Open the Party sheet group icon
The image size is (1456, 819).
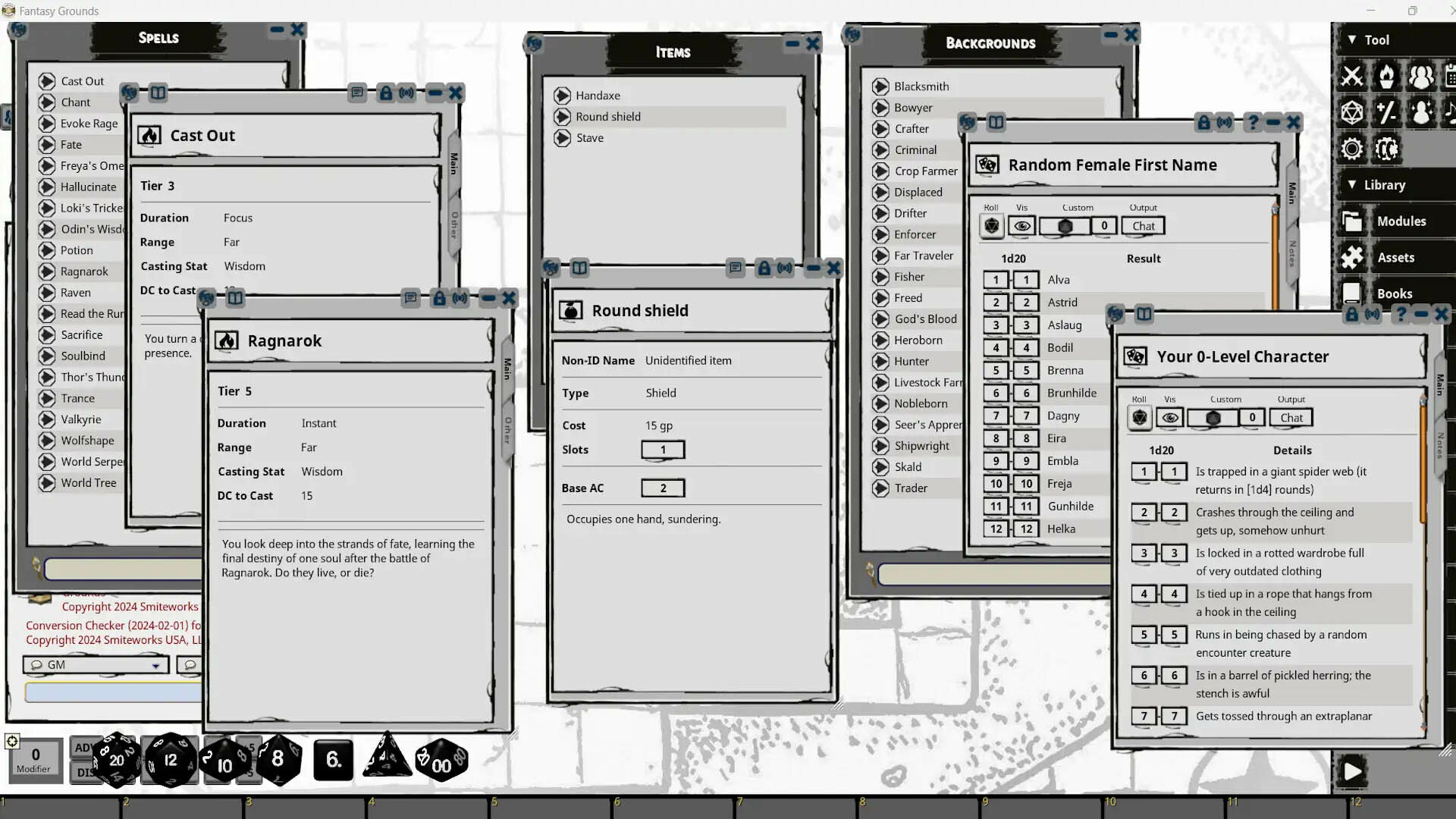point(1422,76)
